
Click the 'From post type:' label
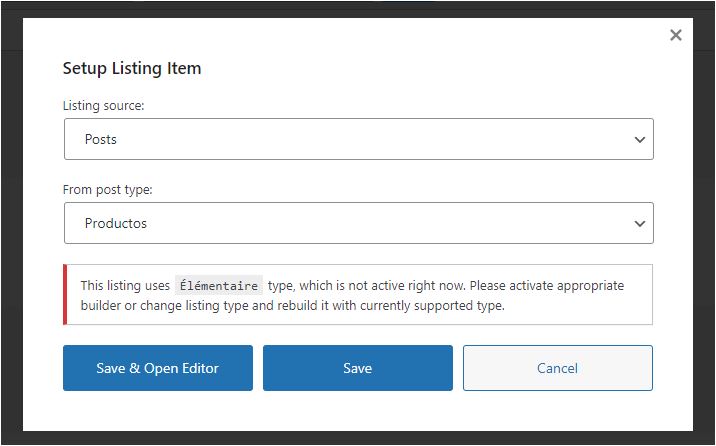[107, 189]
